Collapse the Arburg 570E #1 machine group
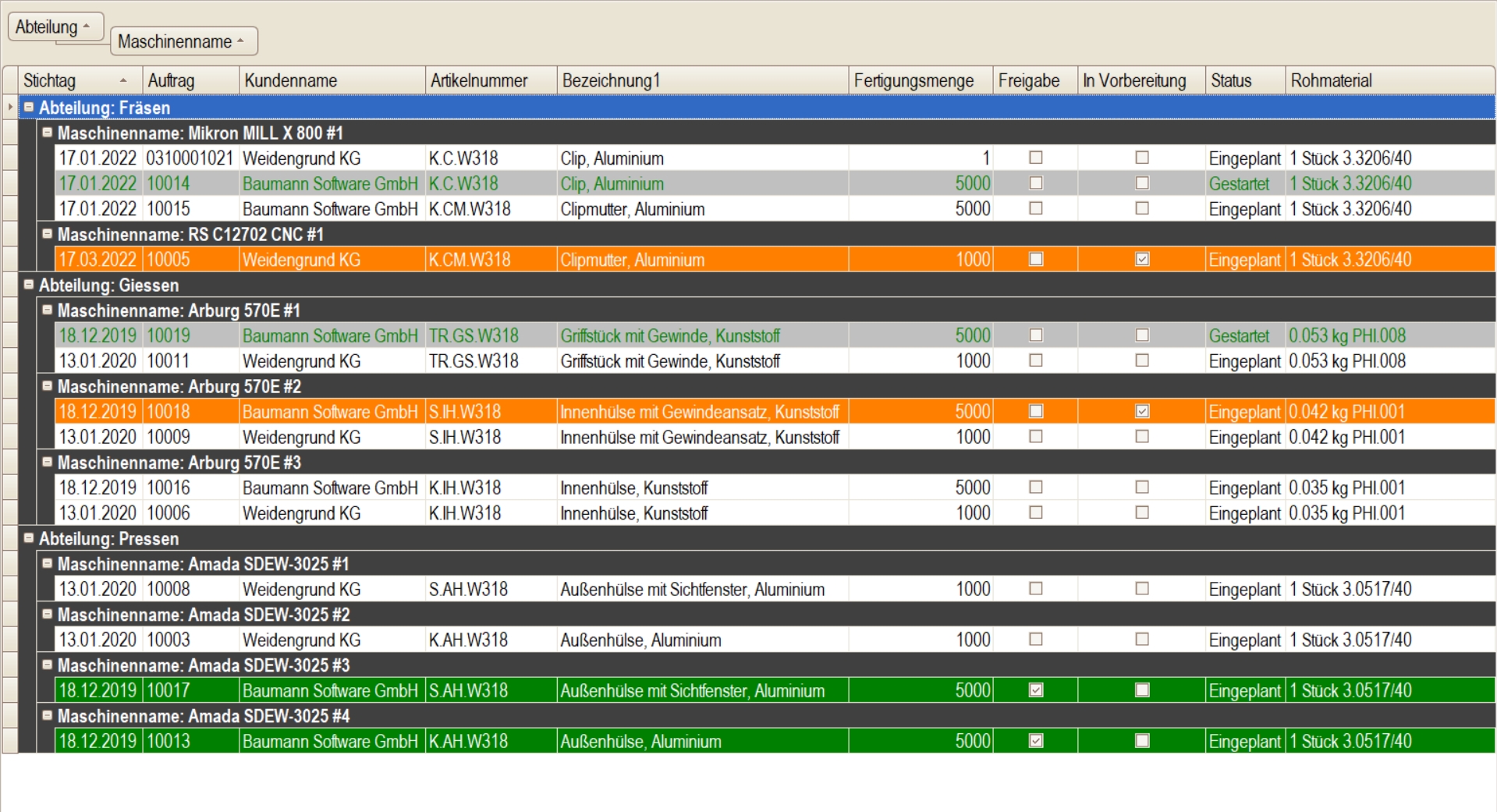 point(47,310)
